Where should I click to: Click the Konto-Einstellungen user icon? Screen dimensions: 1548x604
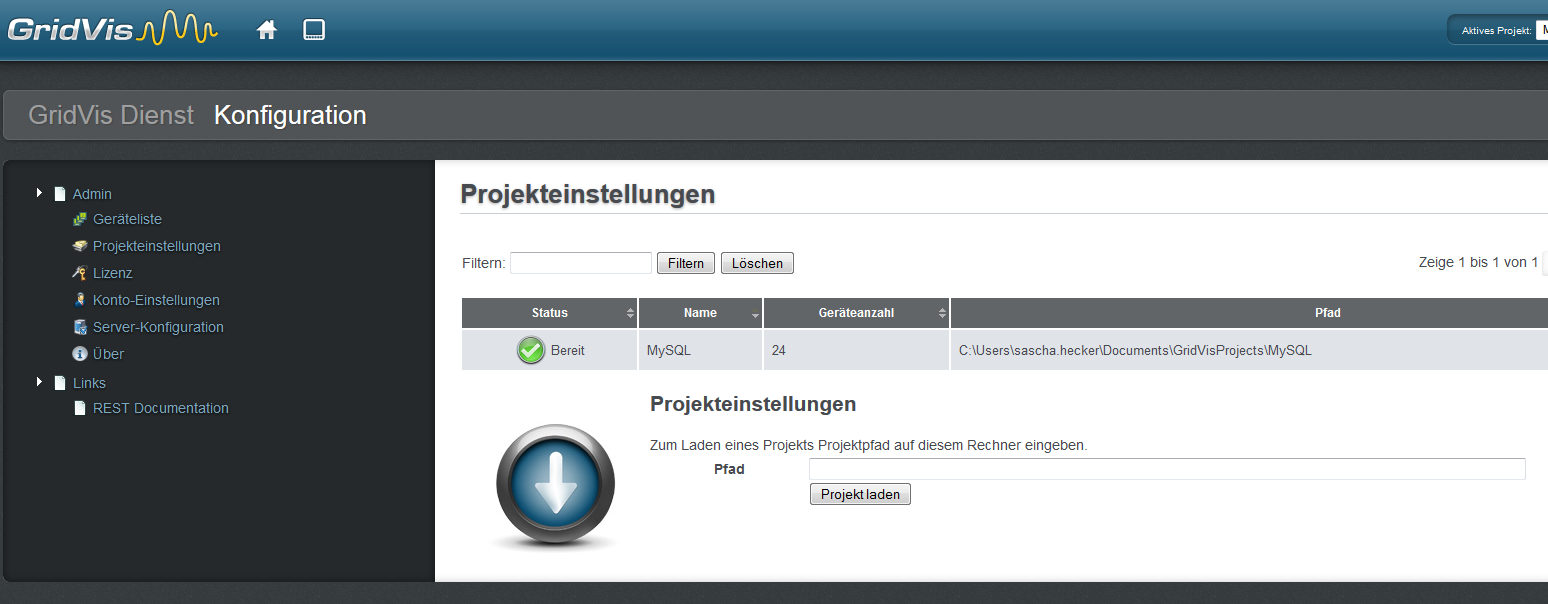coord(80,300)
